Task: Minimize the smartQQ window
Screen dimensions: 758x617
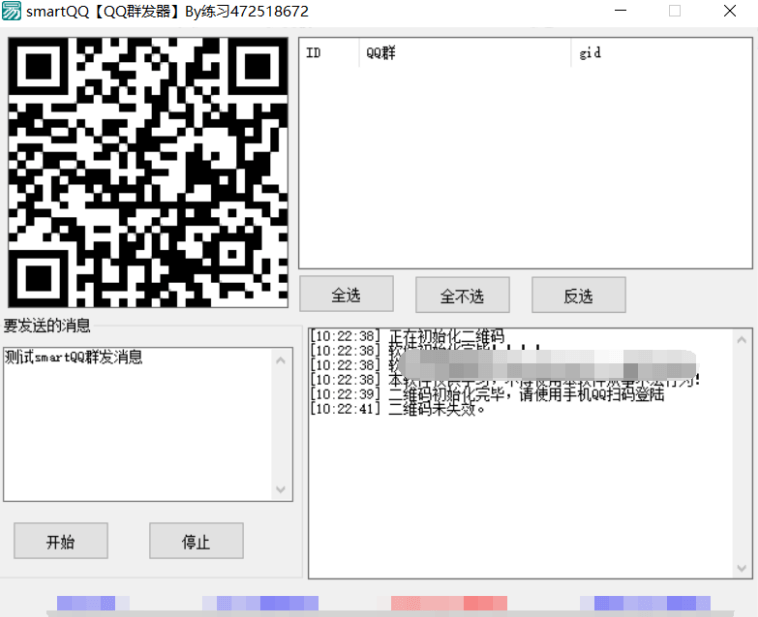Action: (x=621, y=10)
